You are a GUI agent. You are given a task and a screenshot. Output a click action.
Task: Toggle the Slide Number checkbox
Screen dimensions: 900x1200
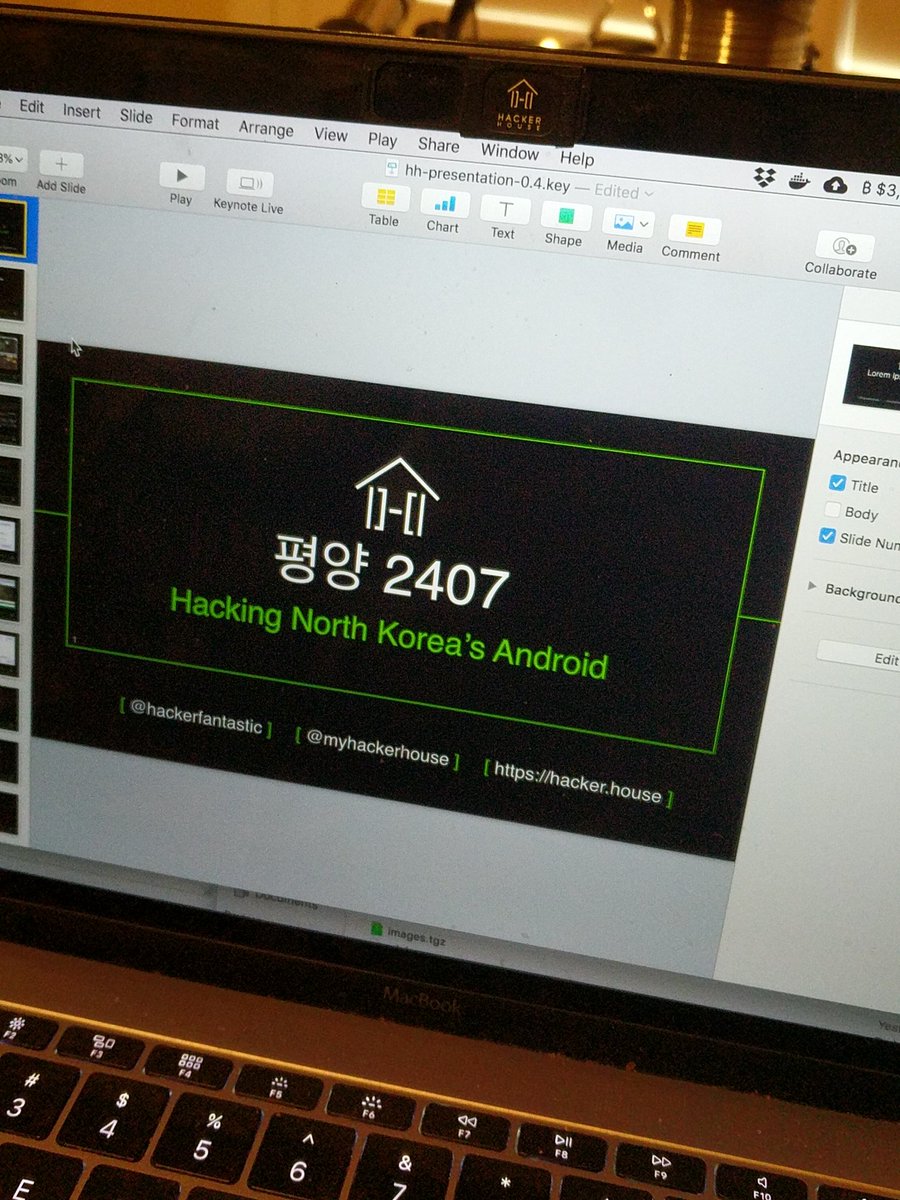(x=826, y=536)
